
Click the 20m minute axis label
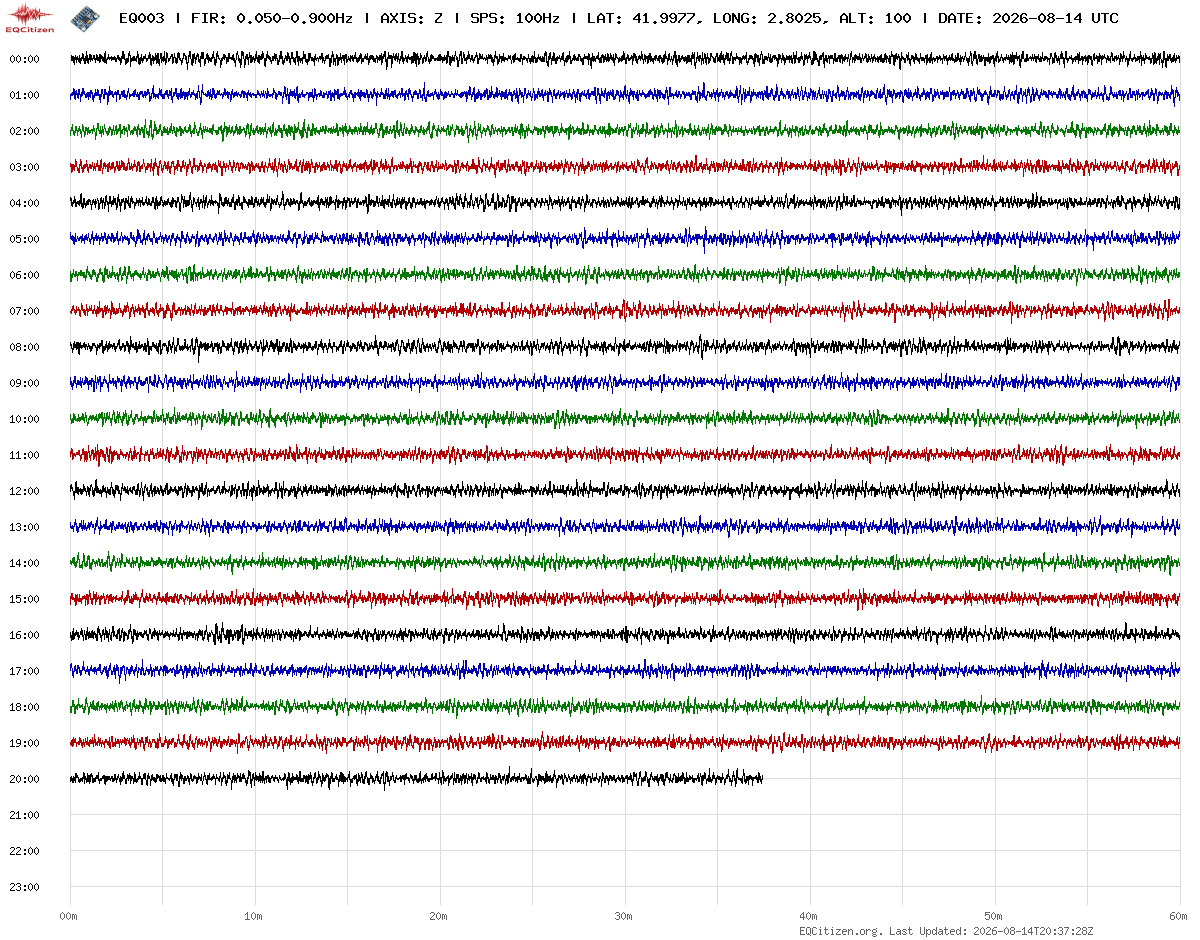[x=438, y=916]
